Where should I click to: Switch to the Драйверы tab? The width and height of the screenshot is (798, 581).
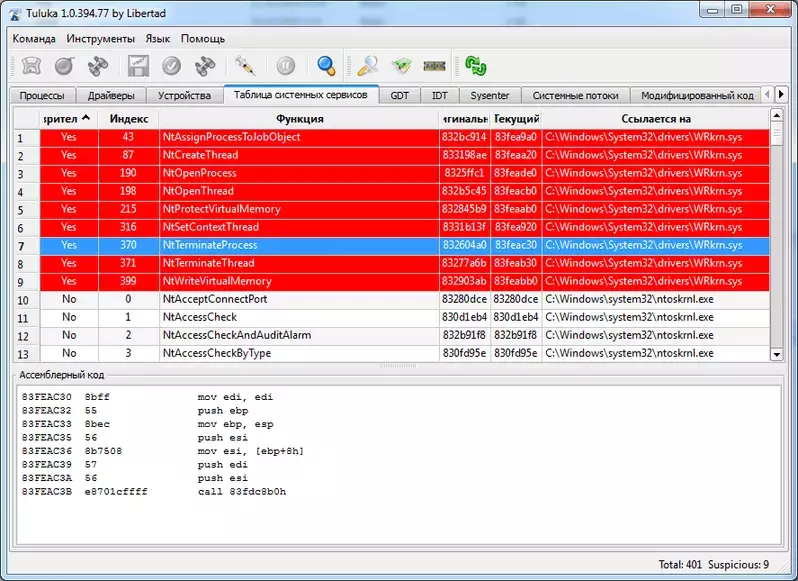tap(111, 96)
